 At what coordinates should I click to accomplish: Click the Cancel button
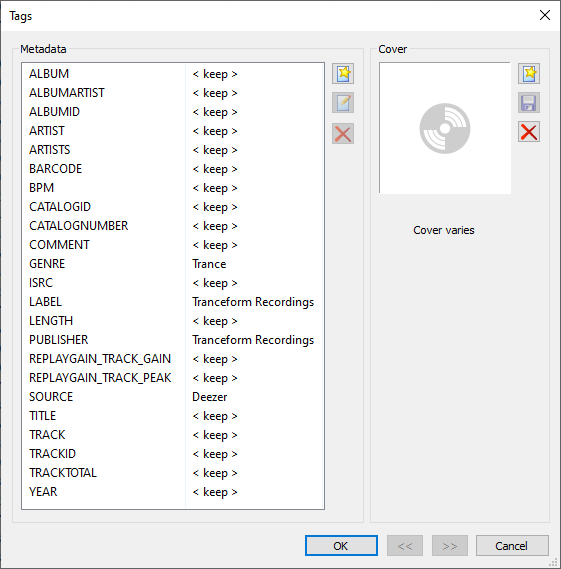[x=512, y=545]
